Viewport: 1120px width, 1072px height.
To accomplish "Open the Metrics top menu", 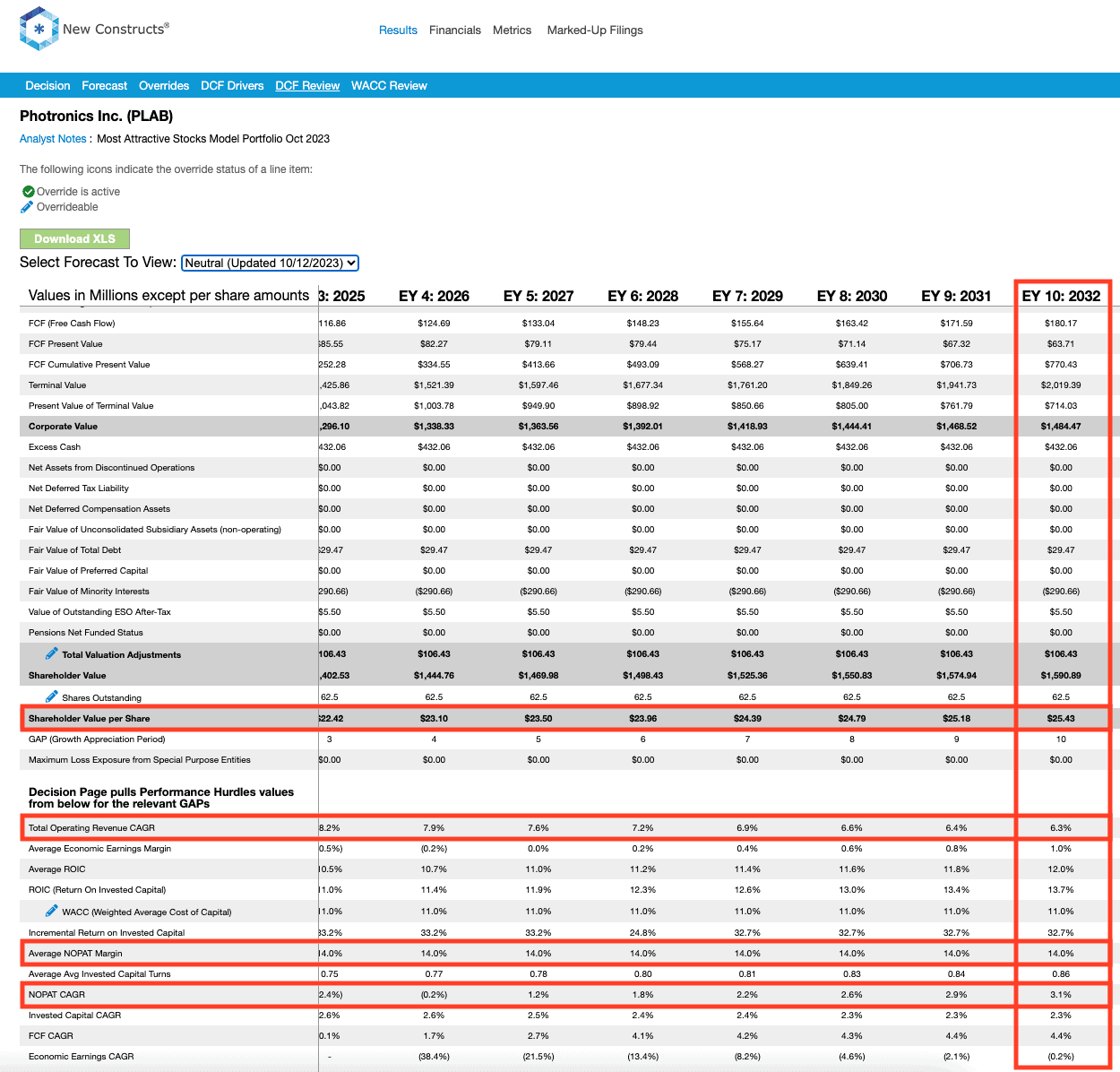I will [x=513, y=30].
